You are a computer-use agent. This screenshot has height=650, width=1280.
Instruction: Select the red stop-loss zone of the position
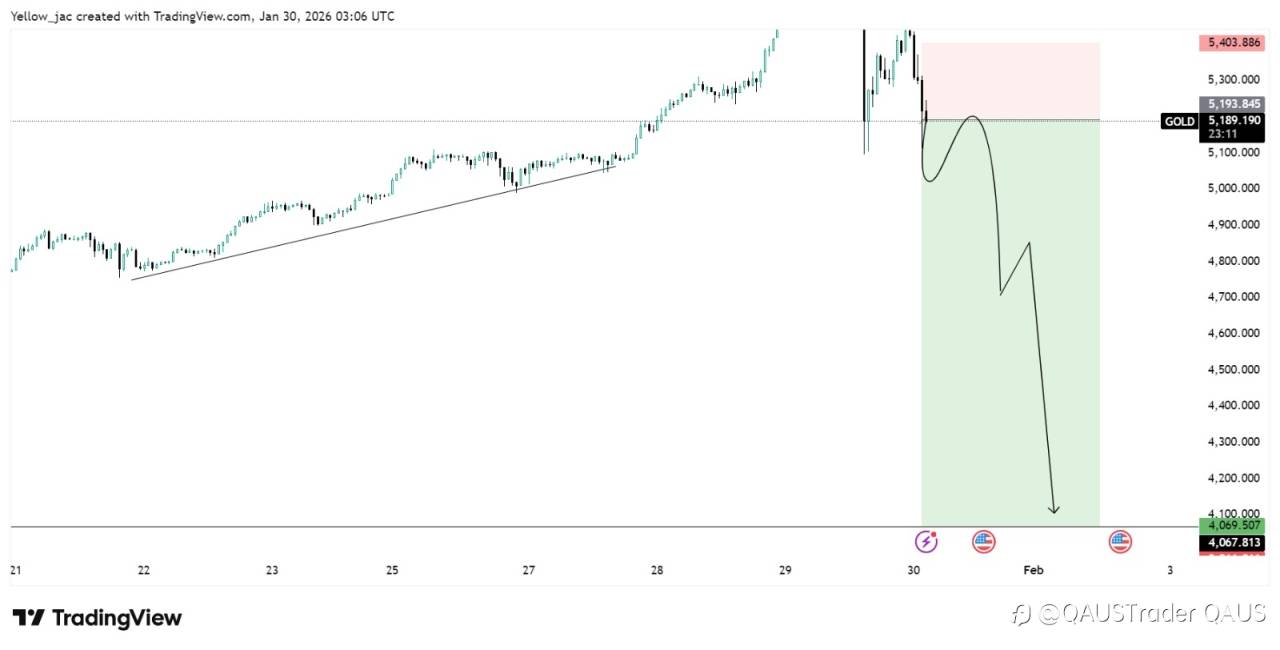pyautogui.click(x=1010, y=80)
